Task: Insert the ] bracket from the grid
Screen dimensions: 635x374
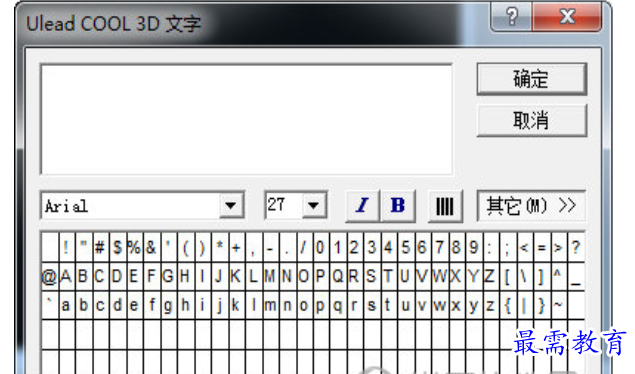Action: [x=541, y=276]
